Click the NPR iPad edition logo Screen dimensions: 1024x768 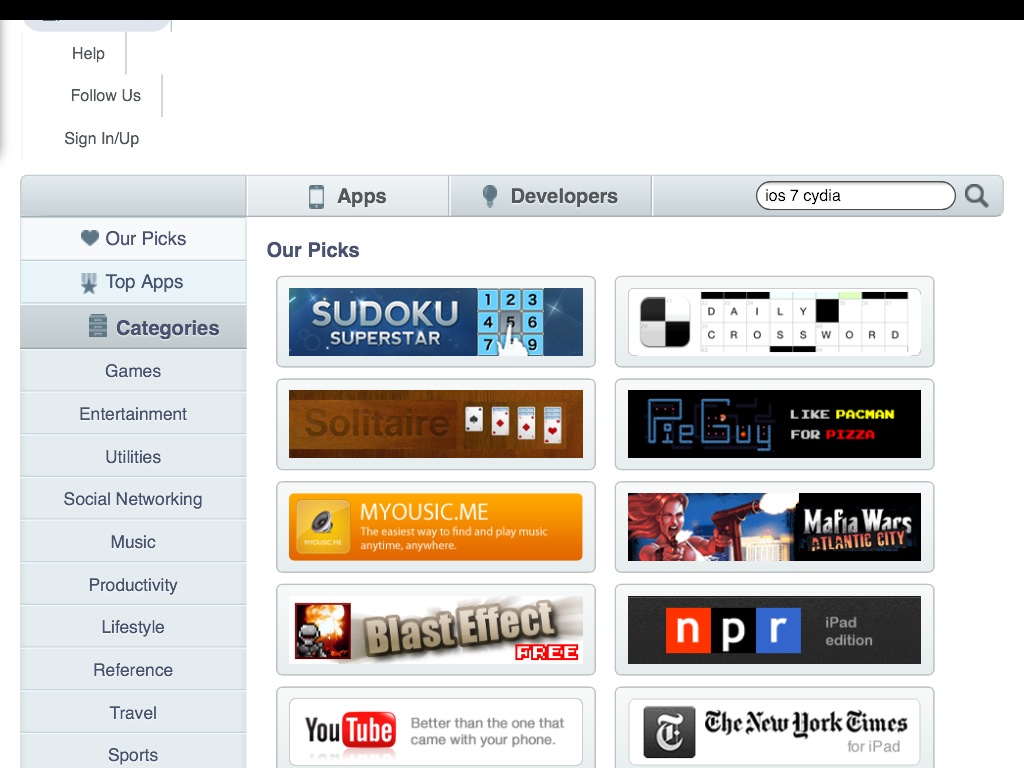734,630
